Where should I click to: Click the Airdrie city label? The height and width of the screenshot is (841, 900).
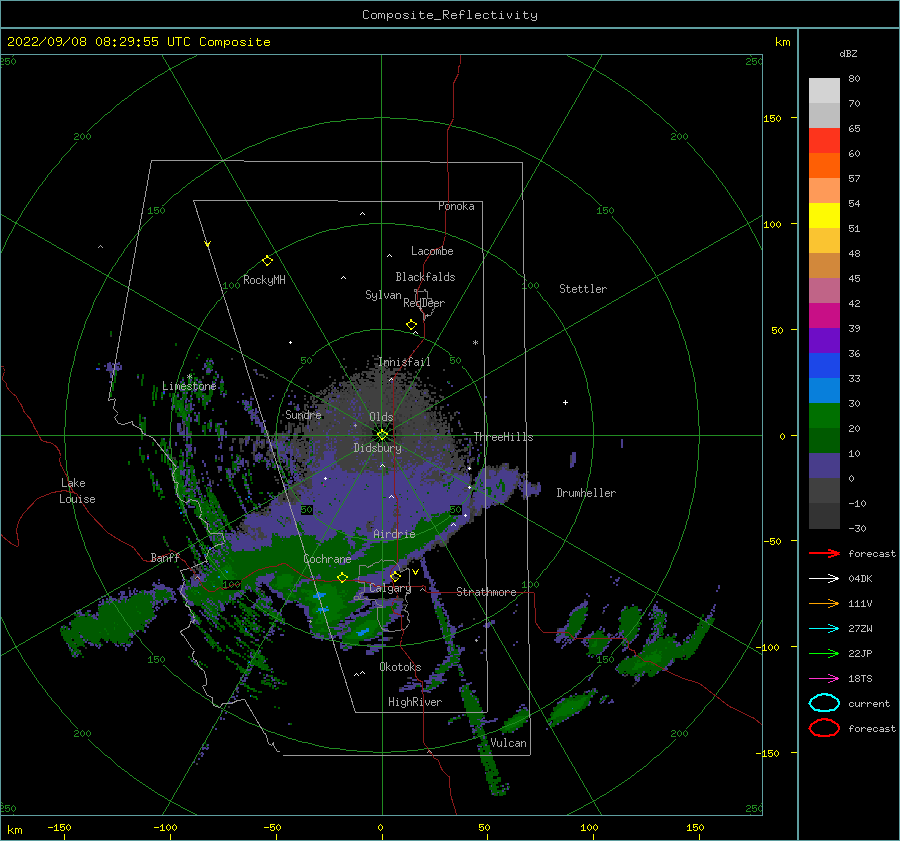pyautogui.click(x=394, y=534)
